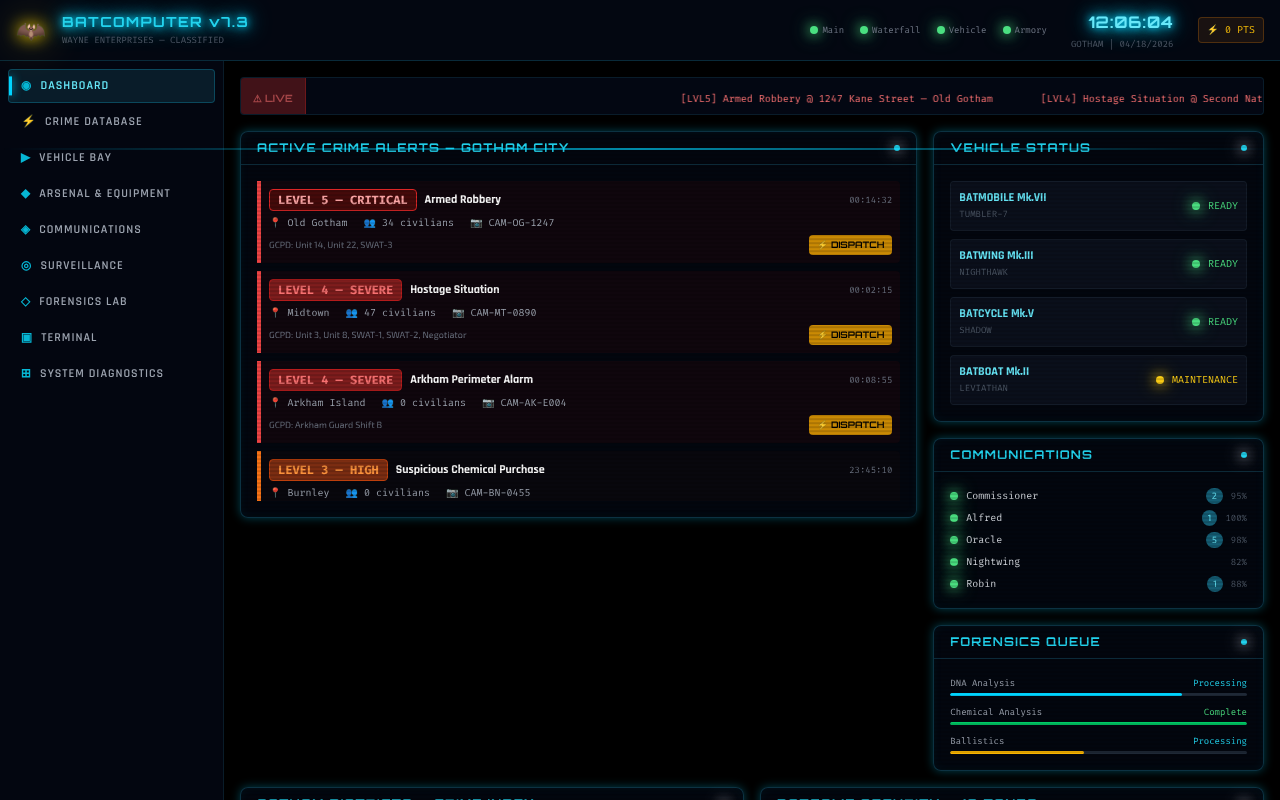Open Terminal from the sidebar
This screenshot has width=1280, height=800.
(x=112, y=337)
